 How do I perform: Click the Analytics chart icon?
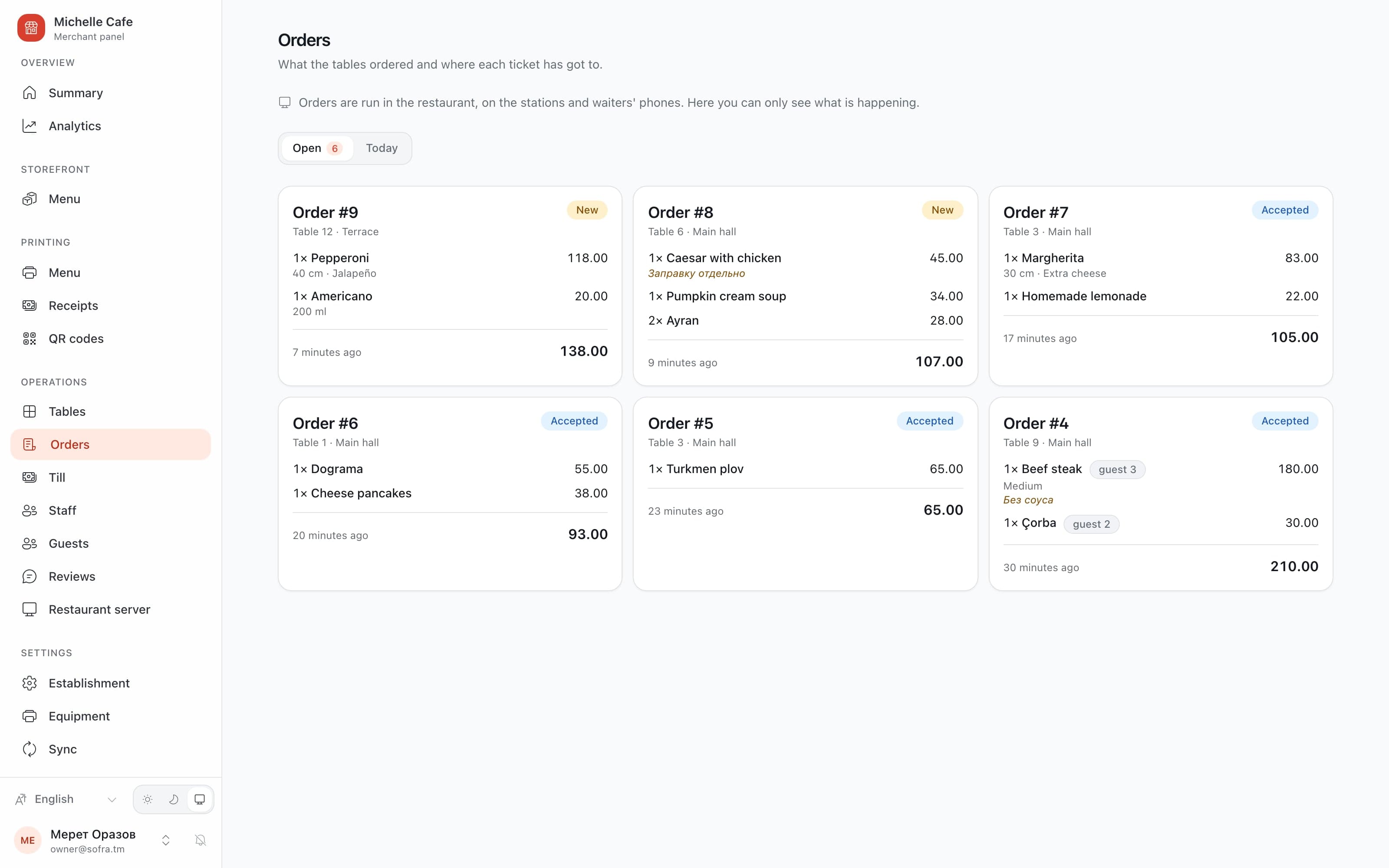tap(29, 126)
